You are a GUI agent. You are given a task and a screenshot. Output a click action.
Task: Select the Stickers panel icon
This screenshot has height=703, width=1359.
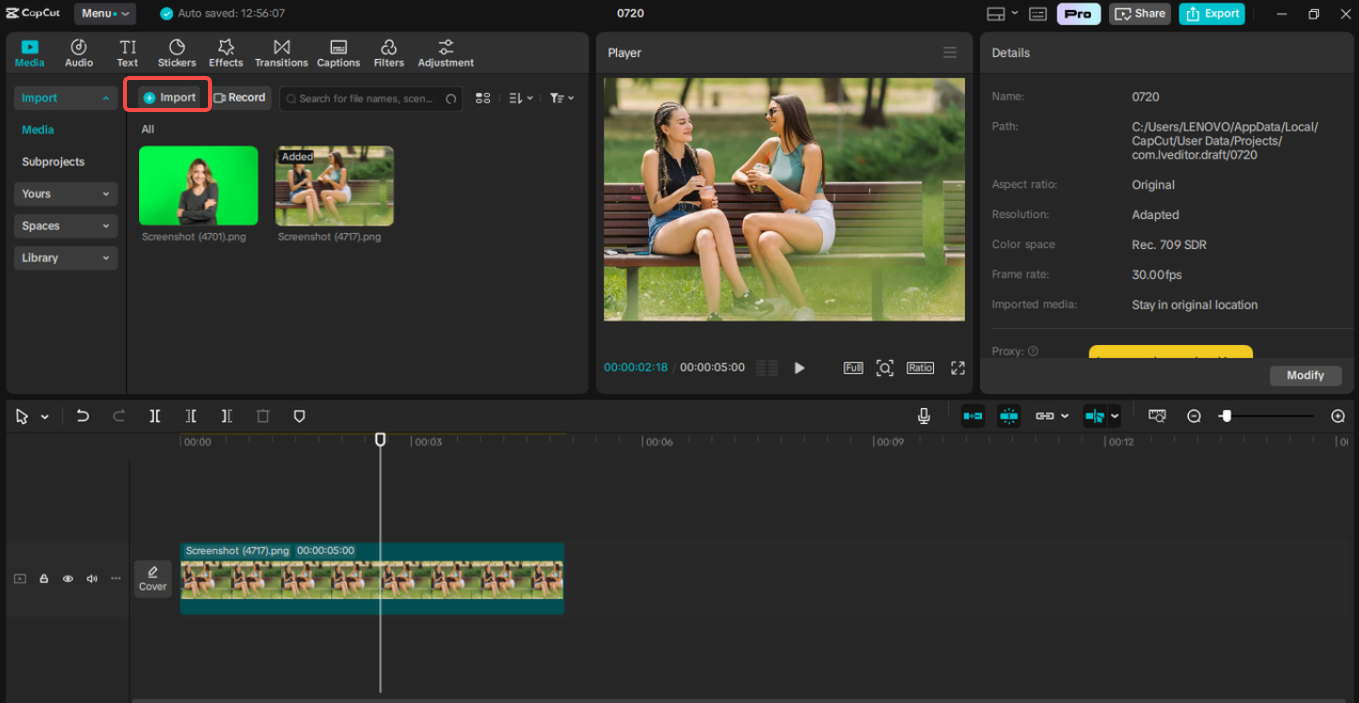coord(176,52)
